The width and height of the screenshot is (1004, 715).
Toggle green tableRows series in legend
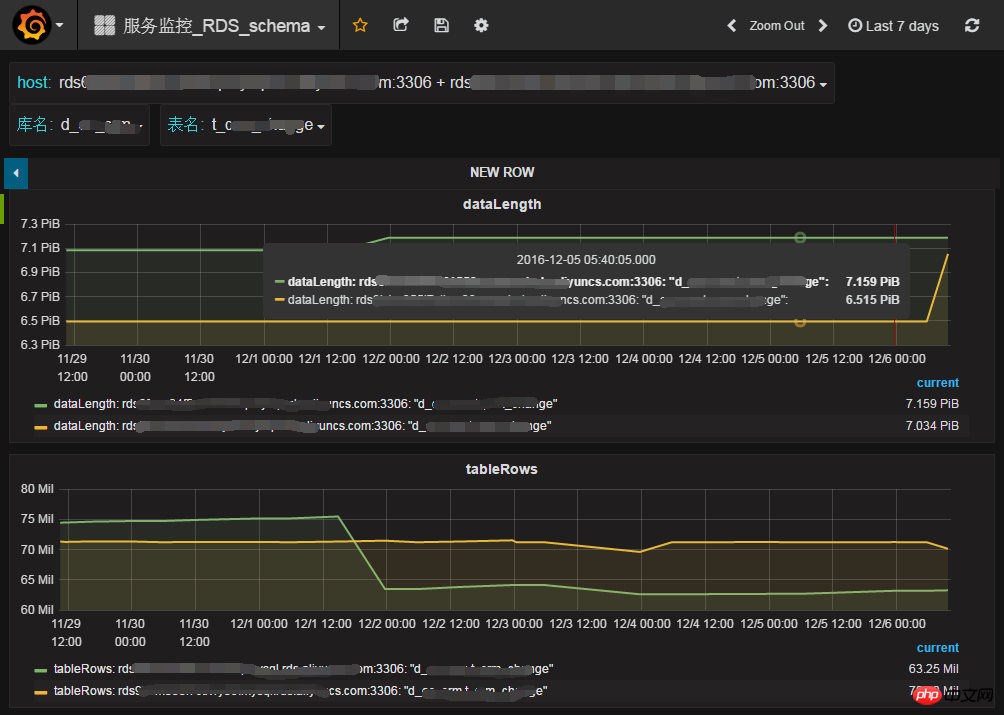(304, 669)
